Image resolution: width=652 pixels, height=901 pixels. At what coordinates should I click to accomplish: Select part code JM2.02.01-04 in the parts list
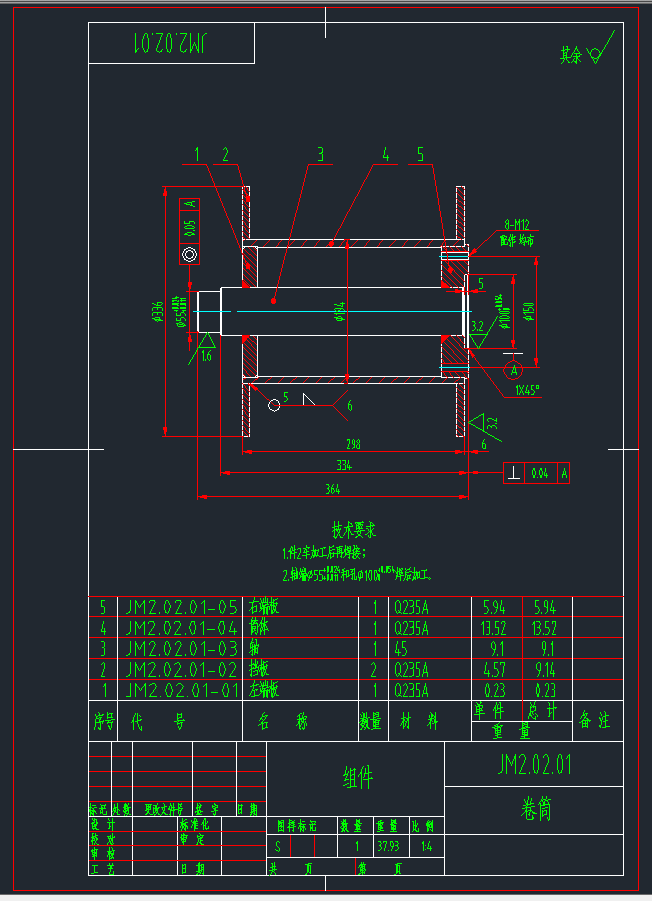182,627
